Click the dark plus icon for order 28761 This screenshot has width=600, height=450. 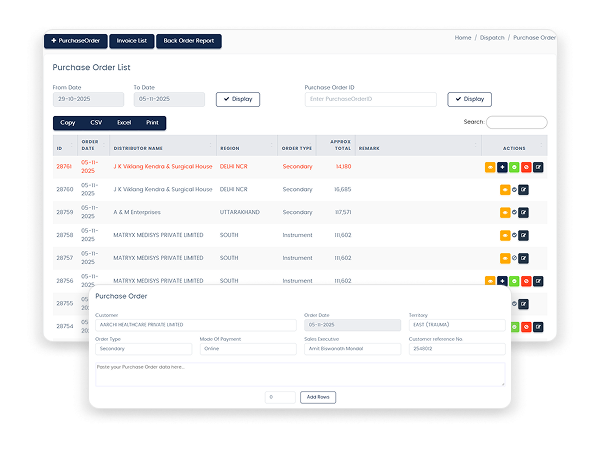coord(502,167)
